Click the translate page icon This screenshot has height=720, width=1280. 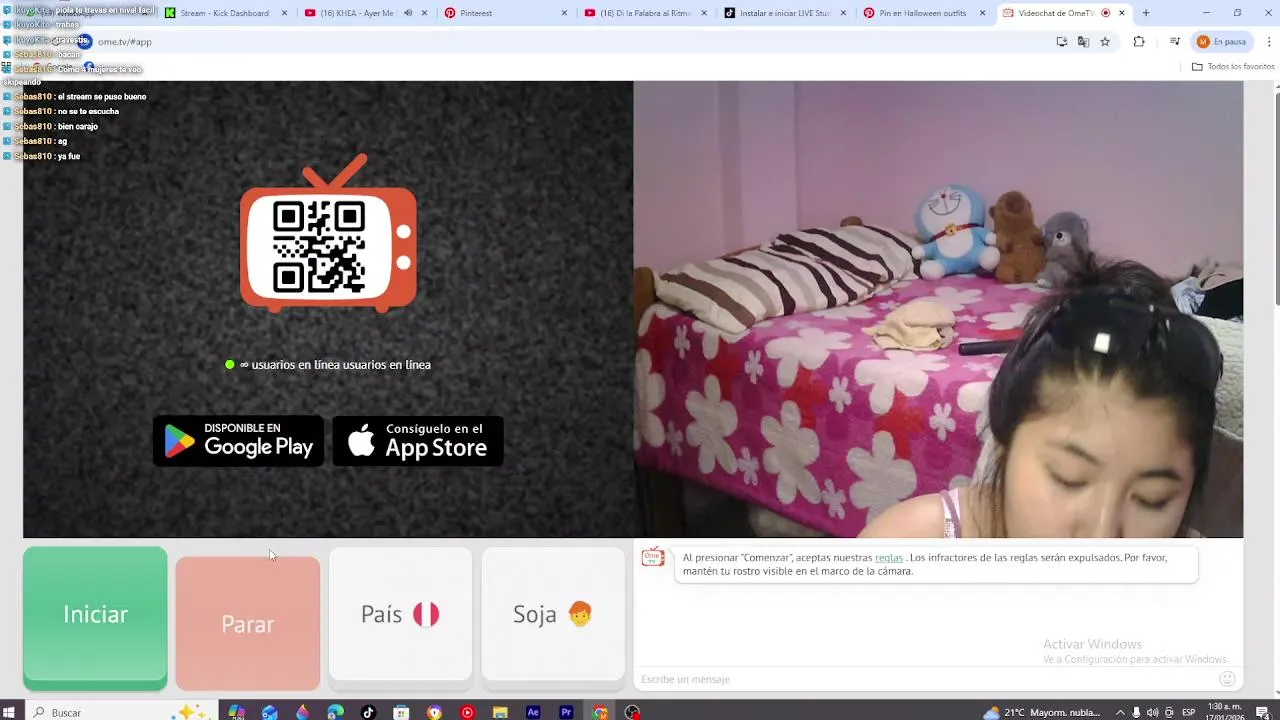[1083, 42]
